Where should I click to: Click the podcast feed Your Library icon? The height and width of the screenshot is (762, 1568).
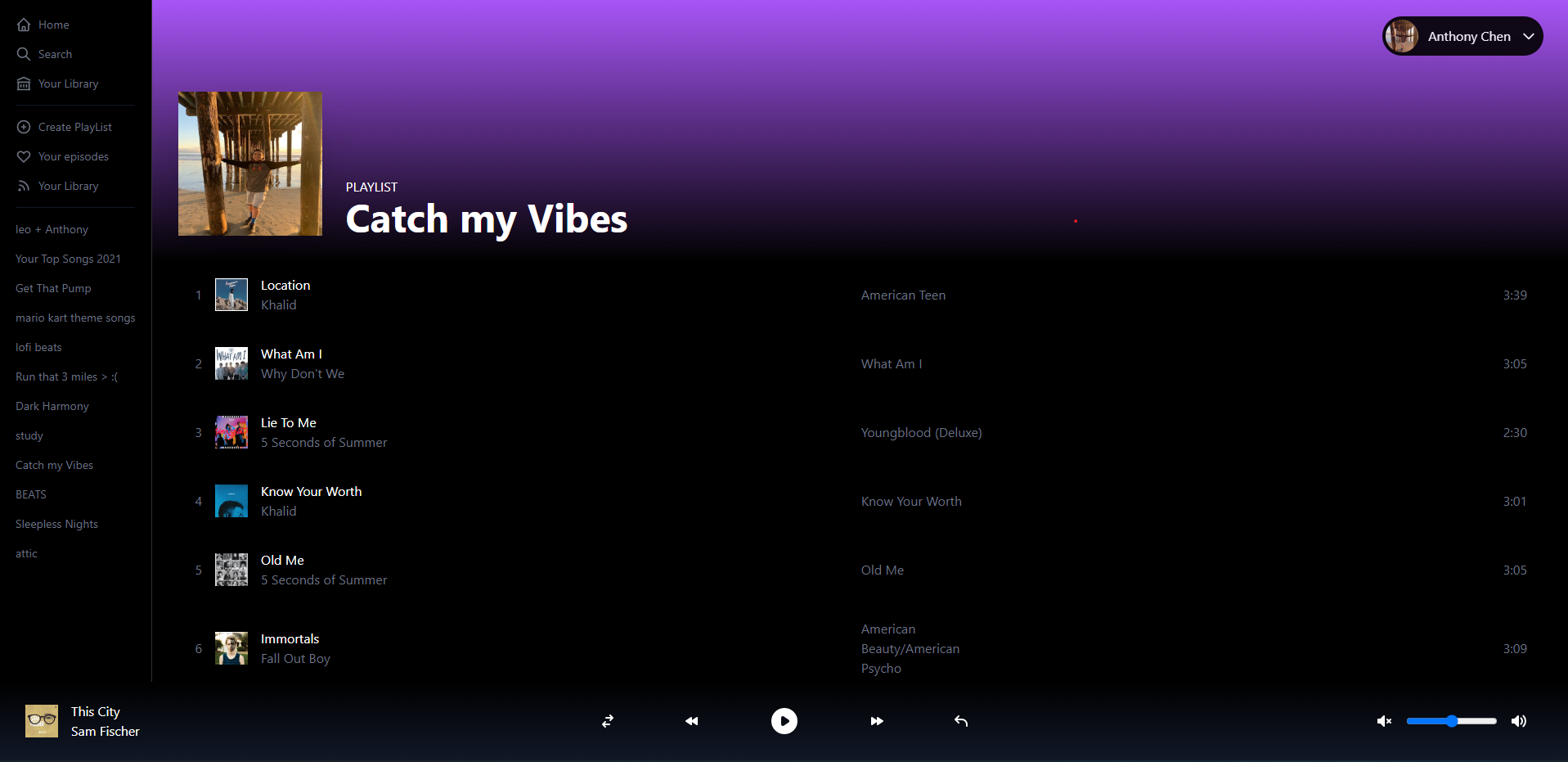(x=24, y=186)
